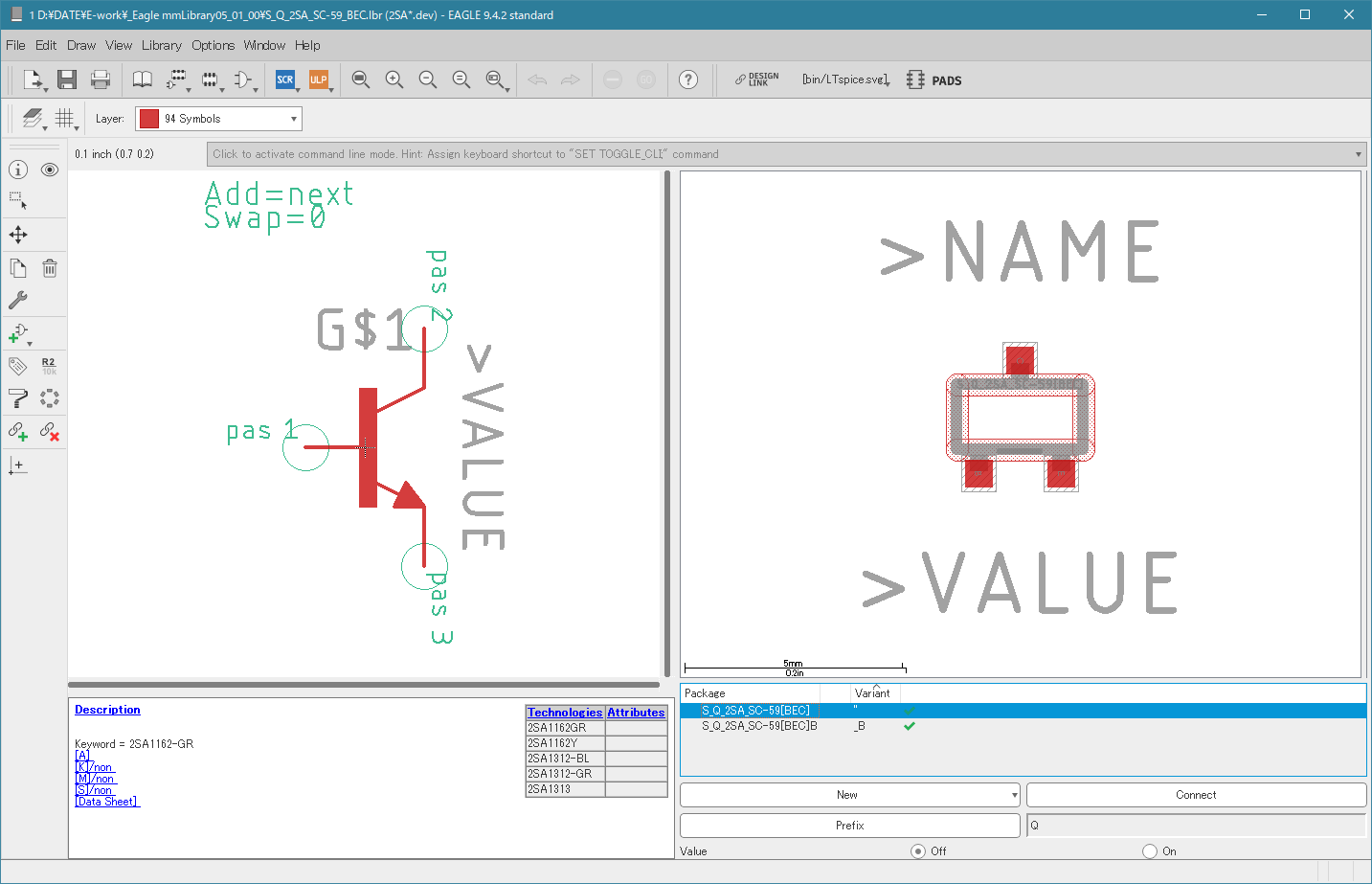Select the Info tool
Viewport: 1372px width, 884px height.
18,170
